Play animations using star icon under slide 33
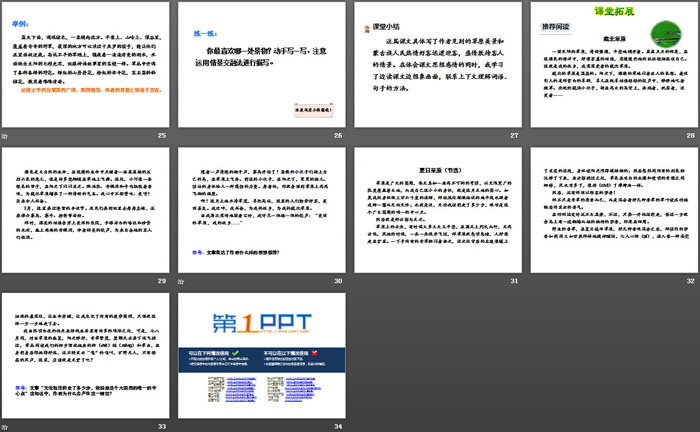The height and width of the screenshot is (432, 700). (x=6, y=427)
